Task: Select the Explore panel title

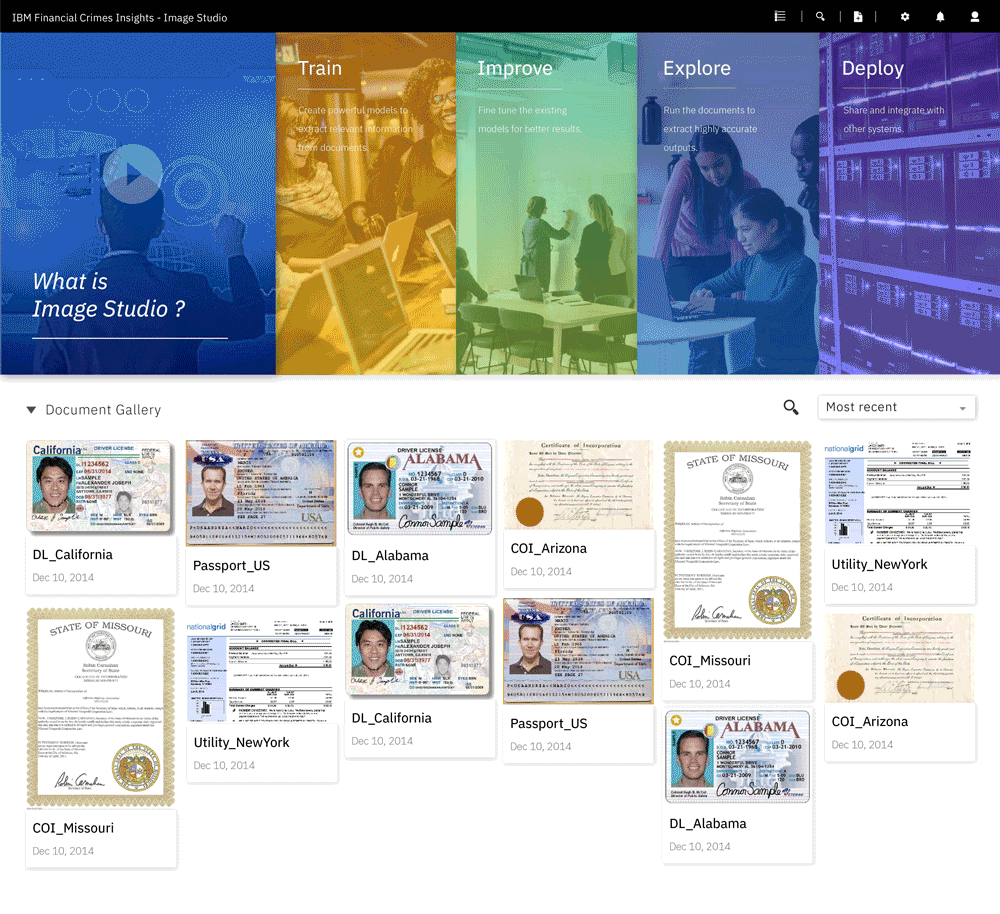Action: 697,68
